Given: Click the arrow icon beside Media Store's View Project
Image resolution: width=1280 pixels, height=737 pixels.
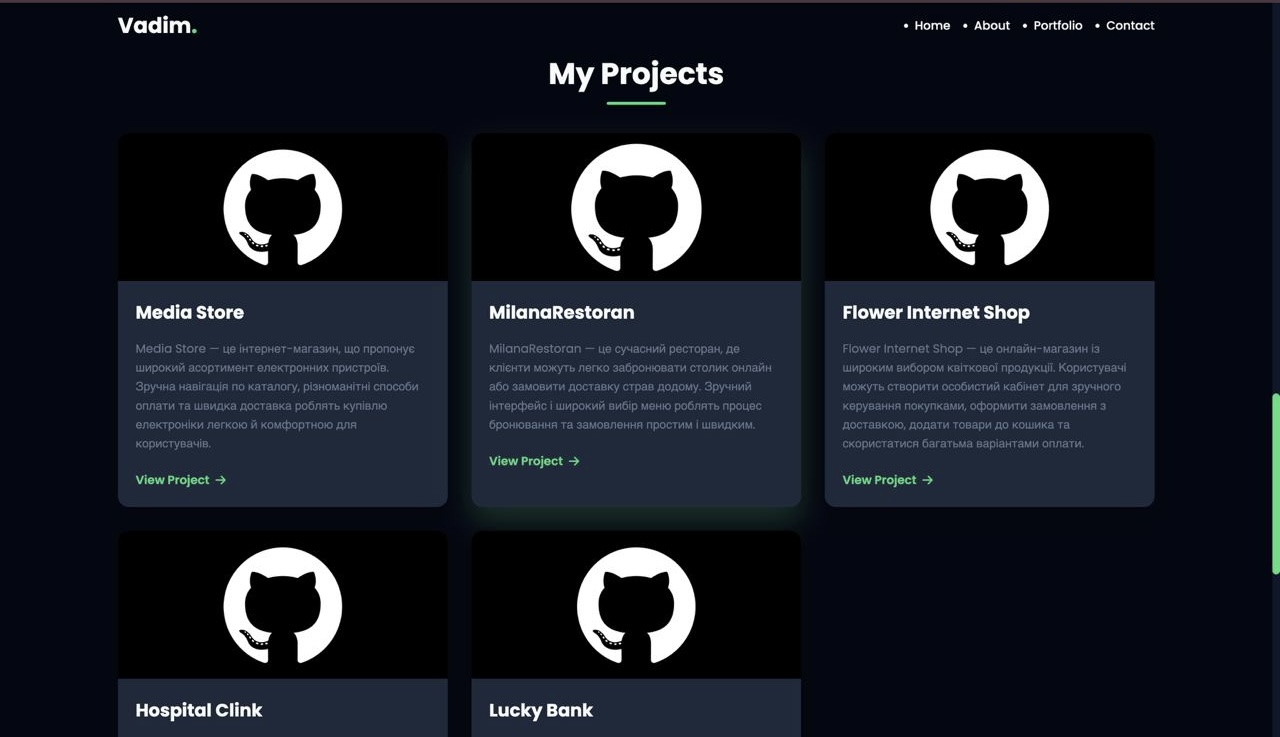Looking at the screenshot, I should (222, 480).
